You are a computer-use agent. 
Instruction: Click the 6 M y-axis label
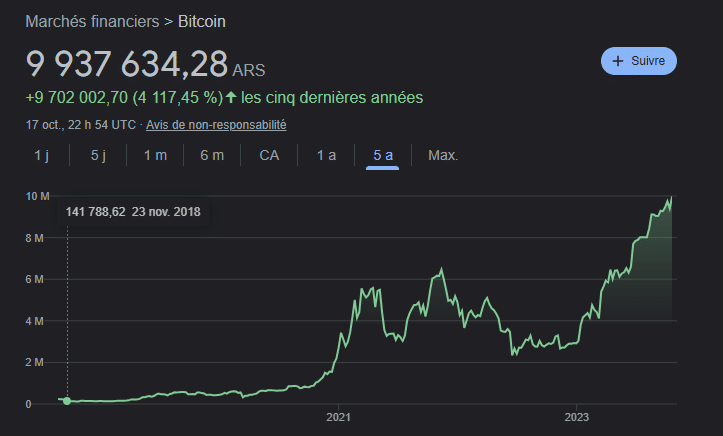pyautogui.click(x=35, y=279)
